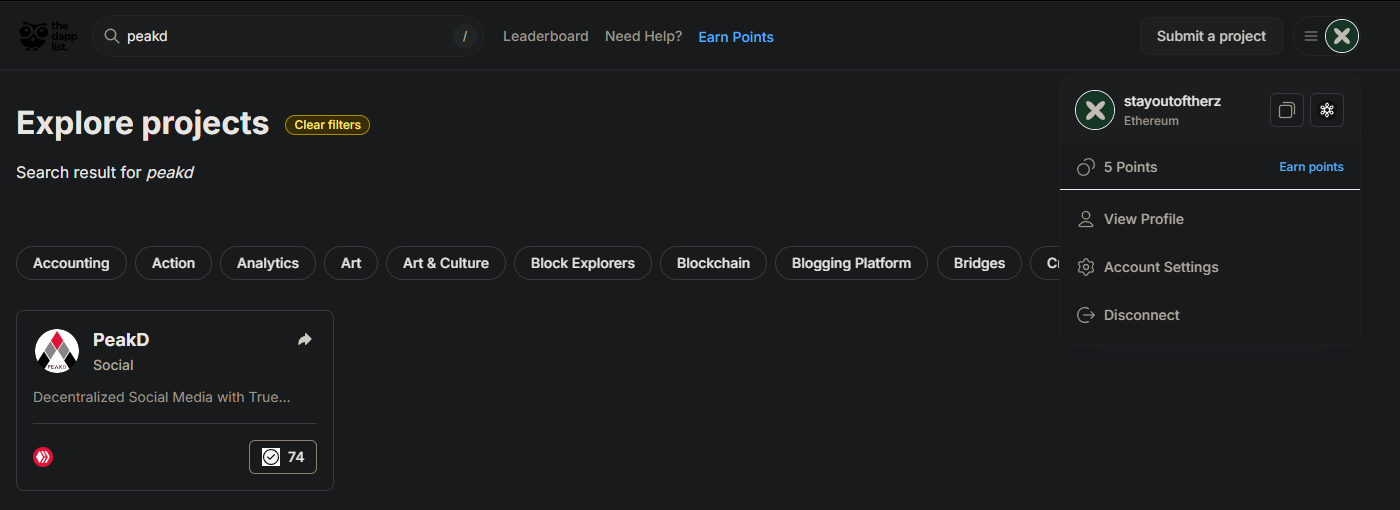Share the PeakD project via arrow icon
The height and width of the screenshot is (510, 1400).
[x=305, y=340]
